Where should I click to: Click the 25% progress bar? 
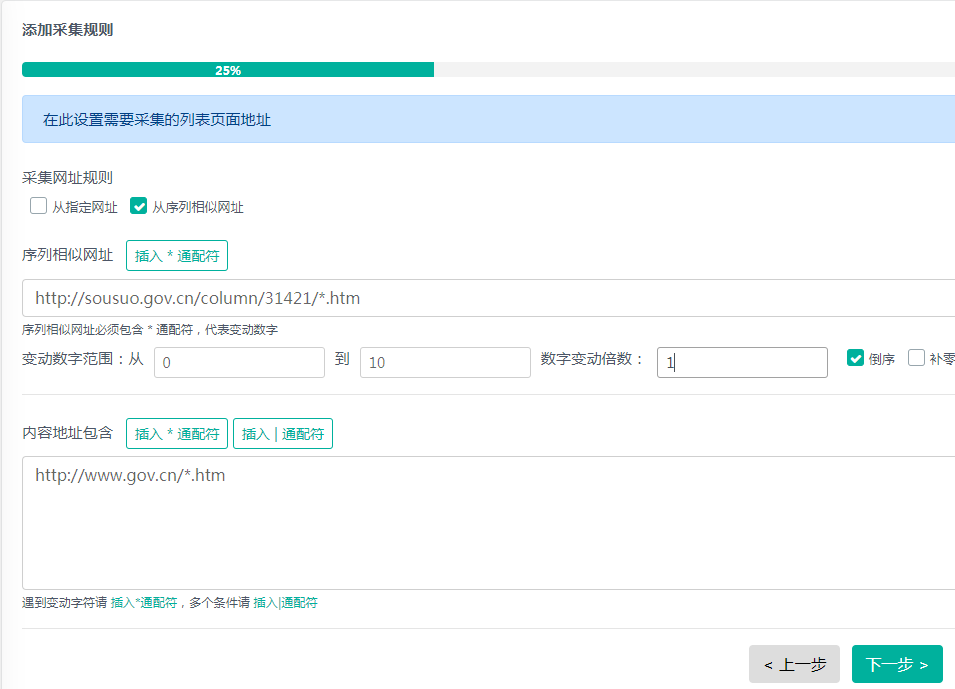(228, 70)
